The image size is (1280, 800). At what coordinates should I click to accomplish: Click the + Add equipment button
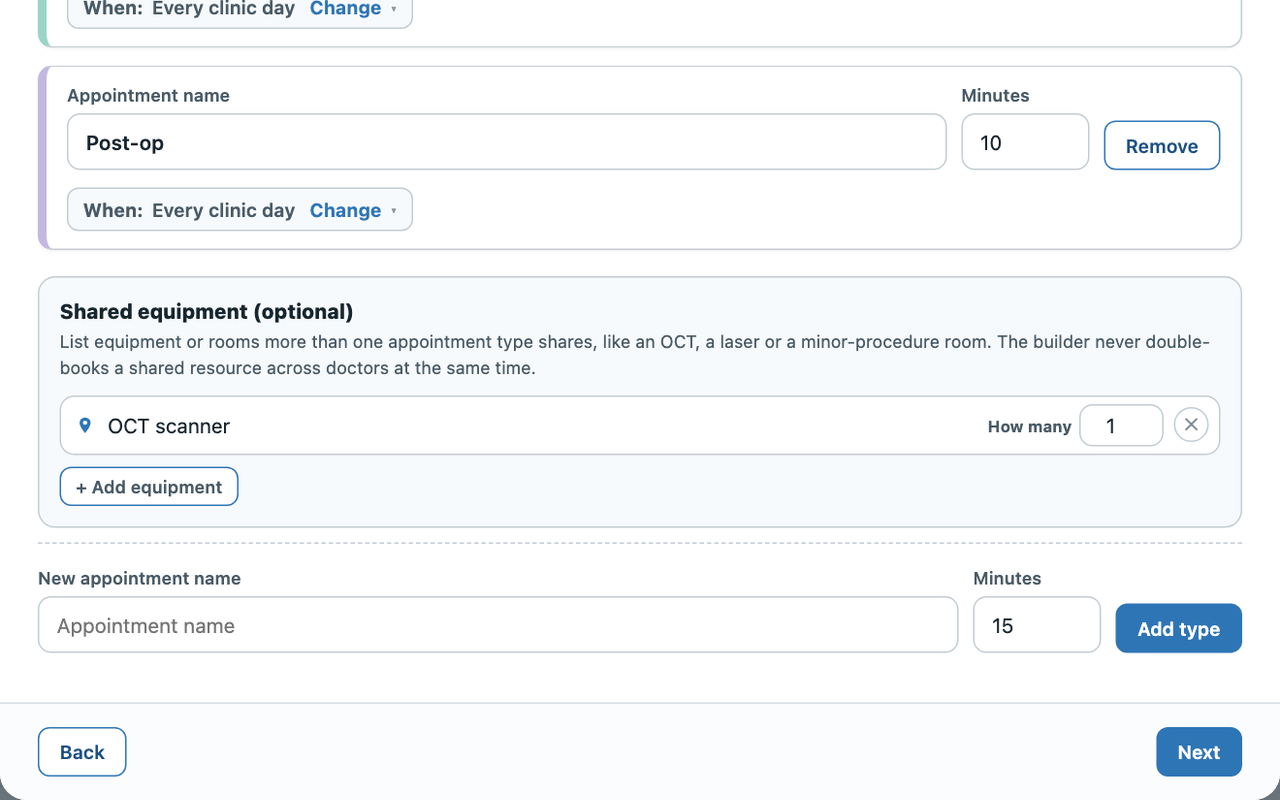tap(149, 487)
